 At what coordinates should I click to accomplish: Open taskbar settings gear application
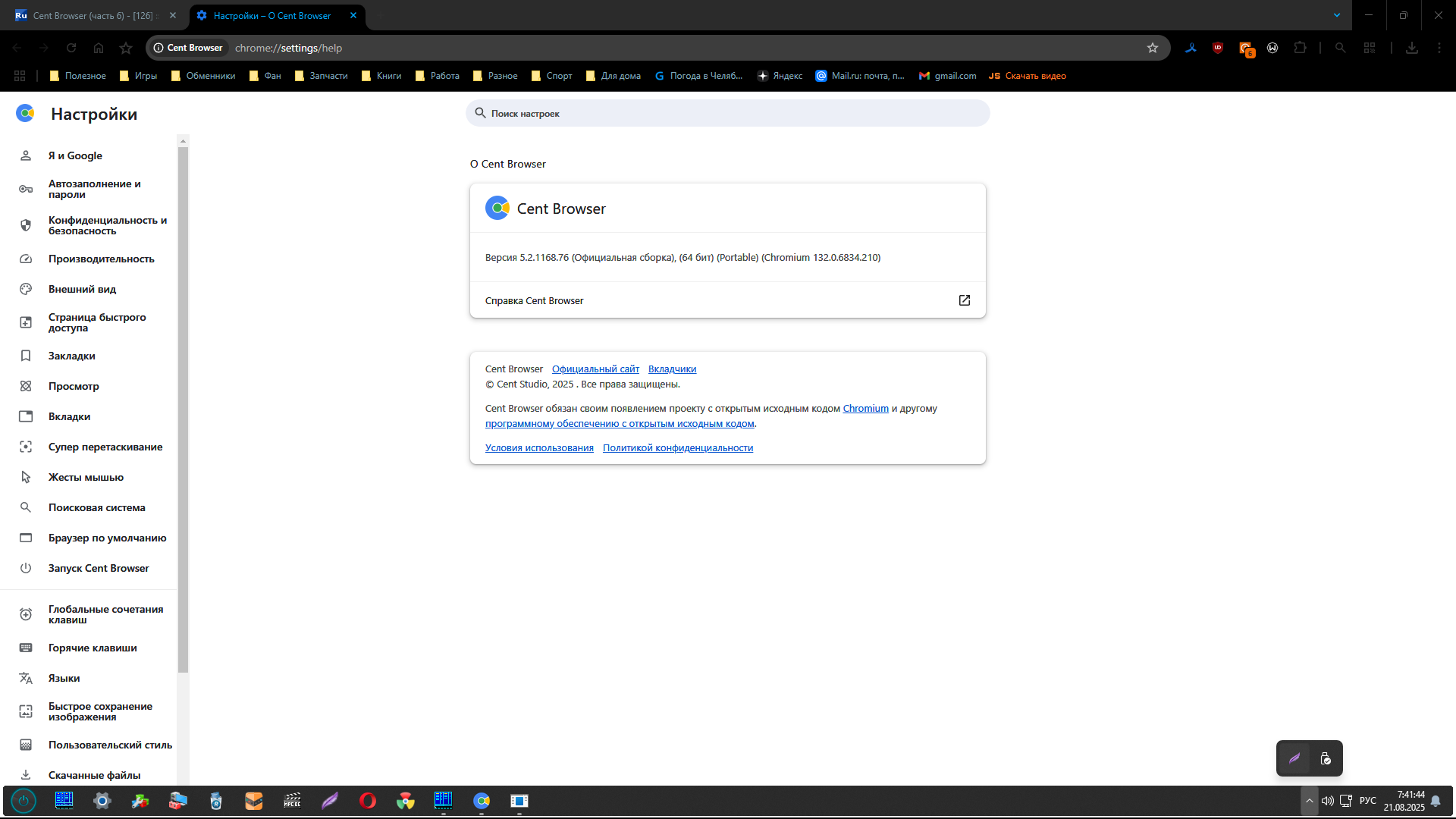tap(102, 801)
